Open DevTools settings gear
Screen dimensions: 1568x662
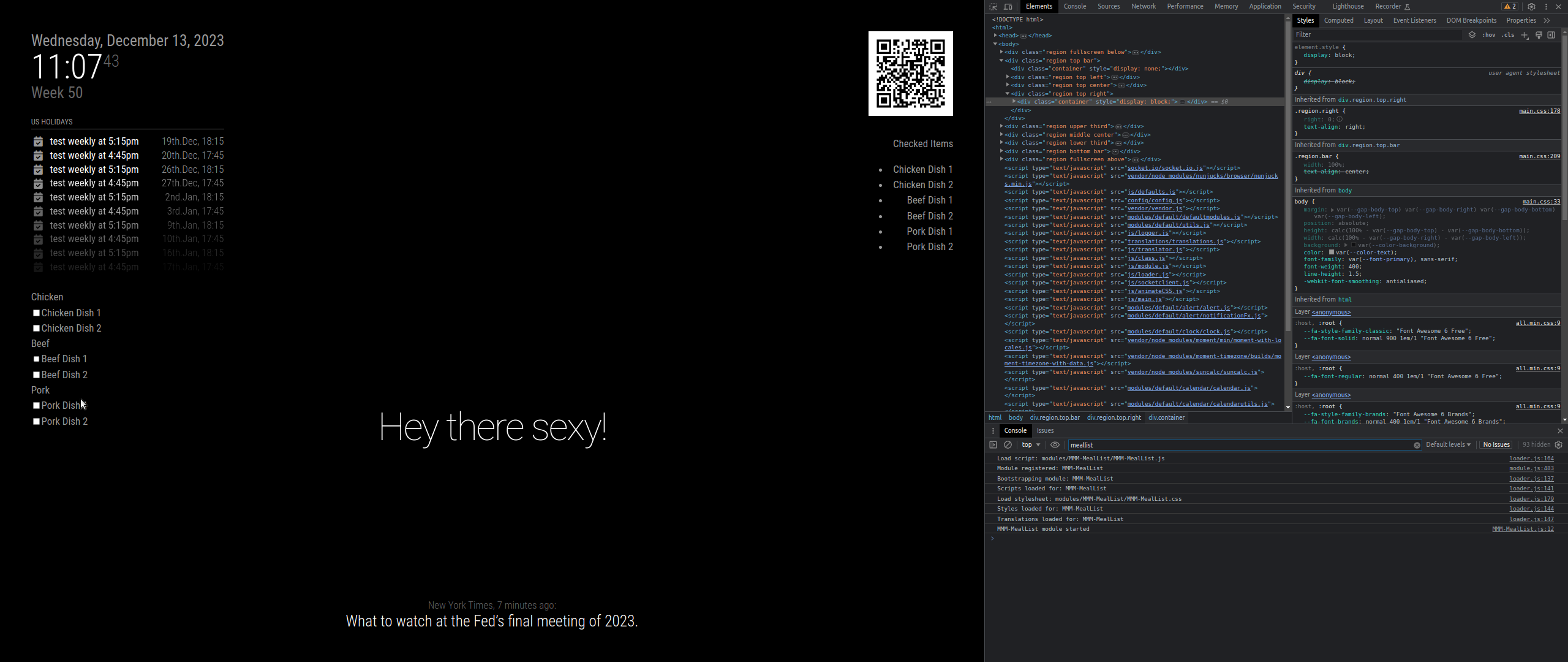click(x=1531, y=7)
